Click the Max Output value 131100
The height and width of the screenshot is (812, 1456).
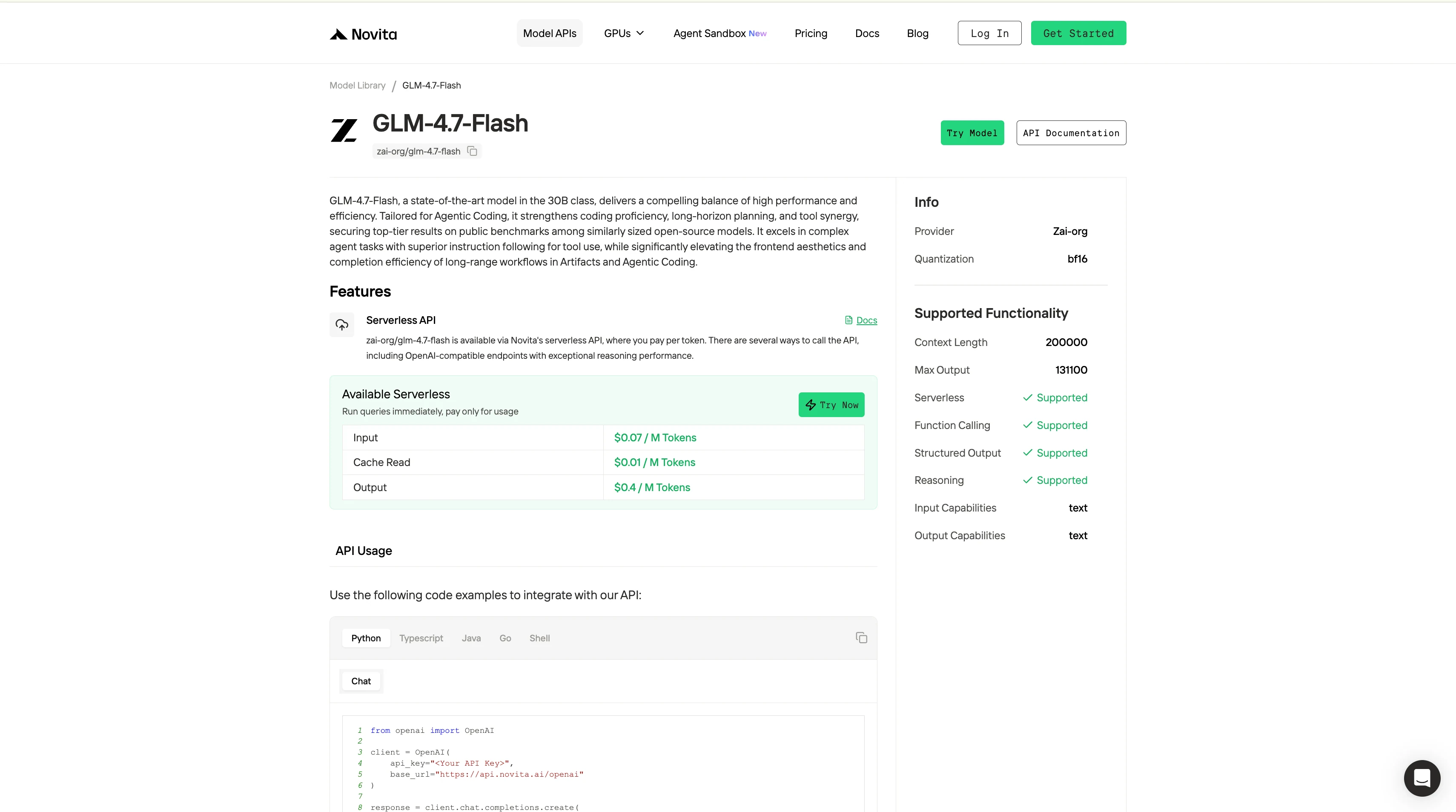pyautogui.click(x=1071, y=369)
